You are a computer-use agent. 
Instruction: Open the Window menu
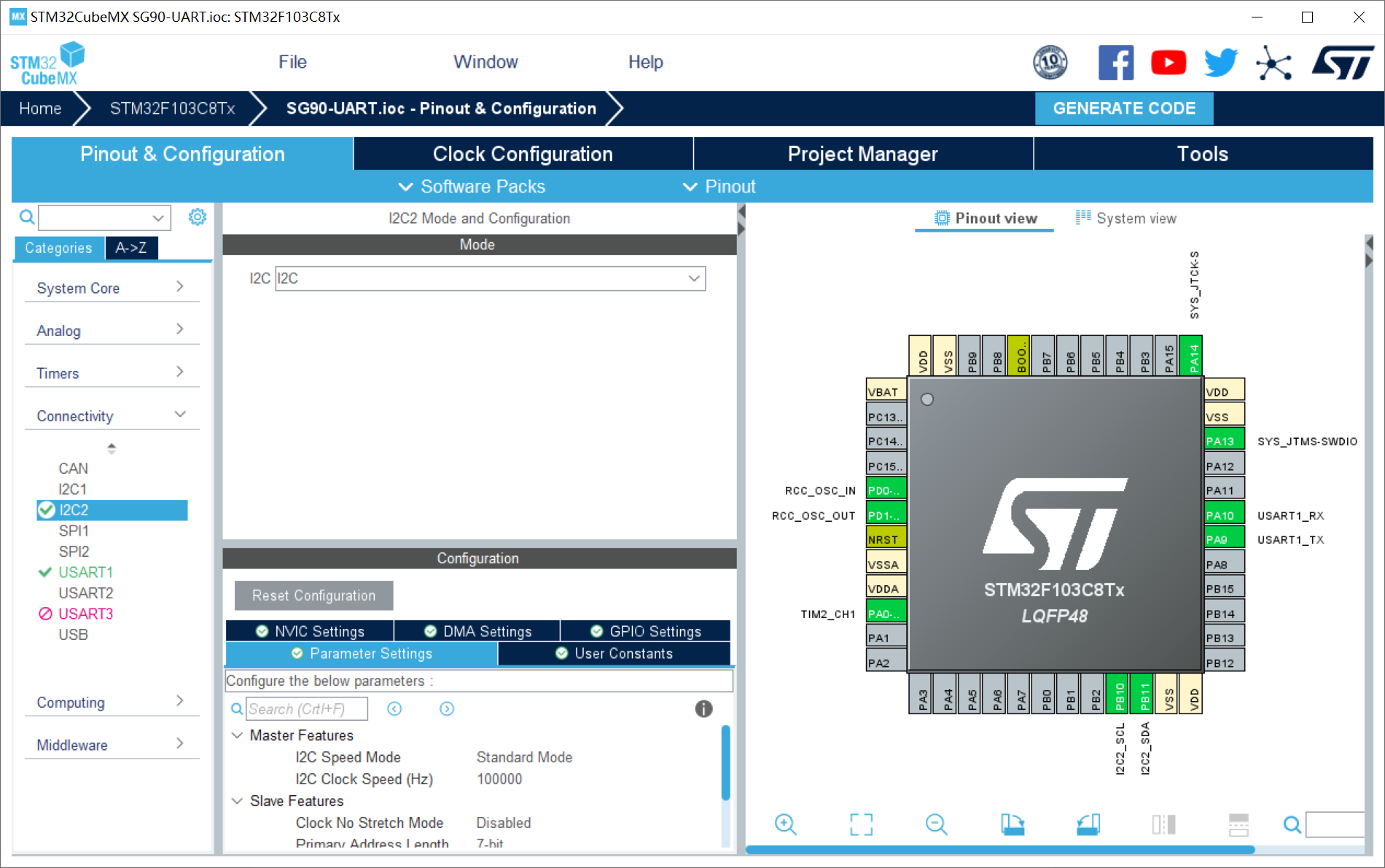[485, 62]
